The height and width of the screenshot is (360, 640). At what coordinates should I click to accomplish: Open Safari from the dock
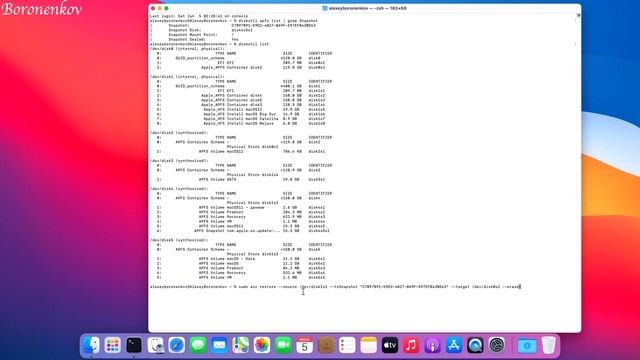(177, 345)
